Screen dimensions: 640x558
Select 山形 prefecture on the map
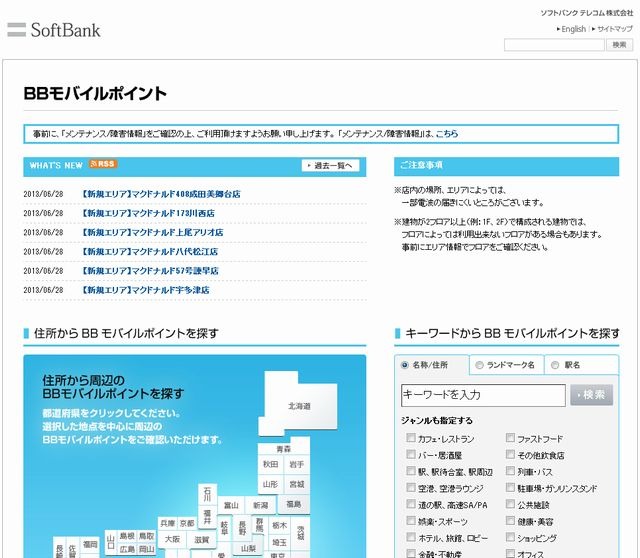tap(271, 484)
